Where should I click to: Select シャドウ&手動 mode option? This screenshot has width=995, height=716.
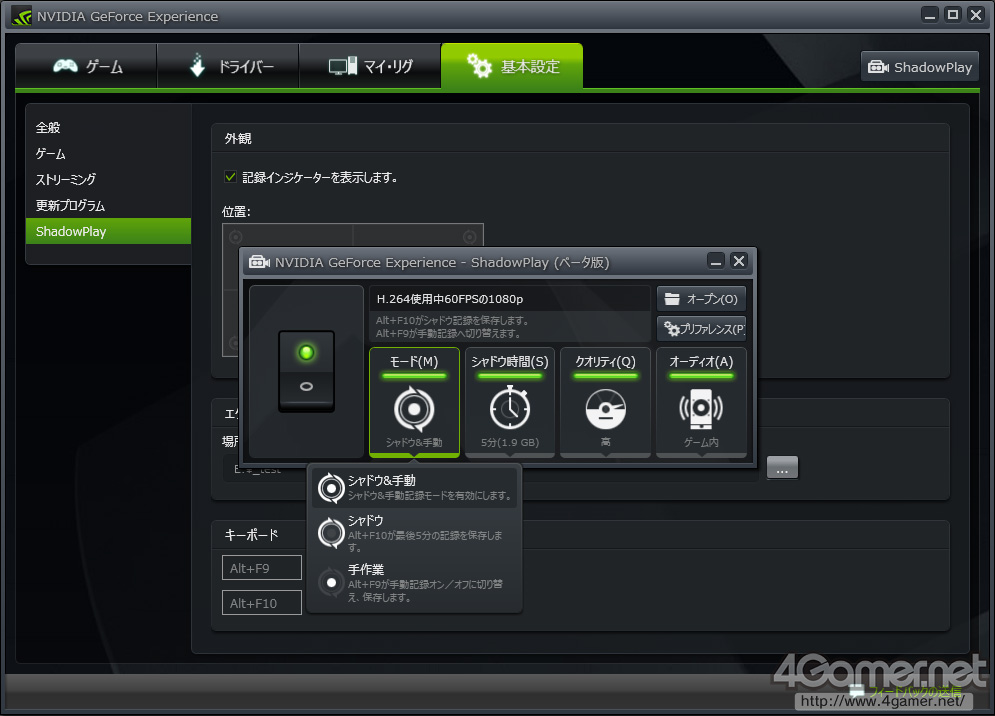(414, 487)
